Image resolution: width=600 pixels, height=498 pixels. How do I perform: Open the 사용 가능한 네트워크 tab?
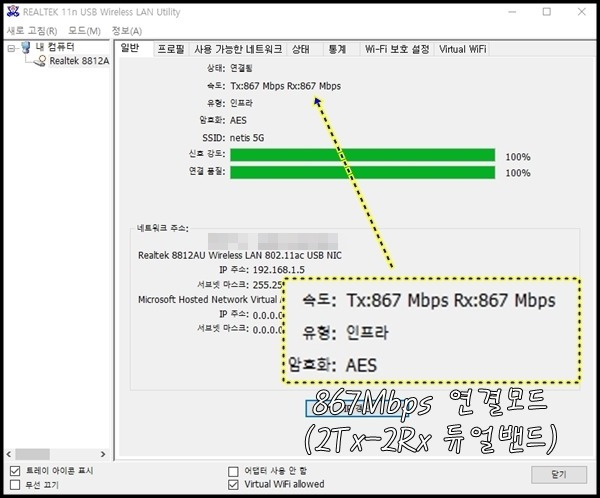coord(238,49)
